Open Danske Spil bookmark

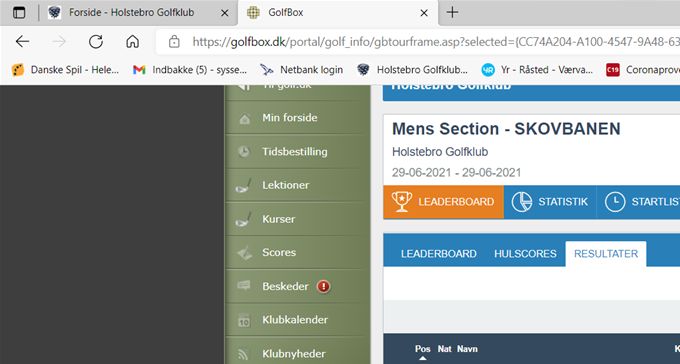tap(65, 69)
